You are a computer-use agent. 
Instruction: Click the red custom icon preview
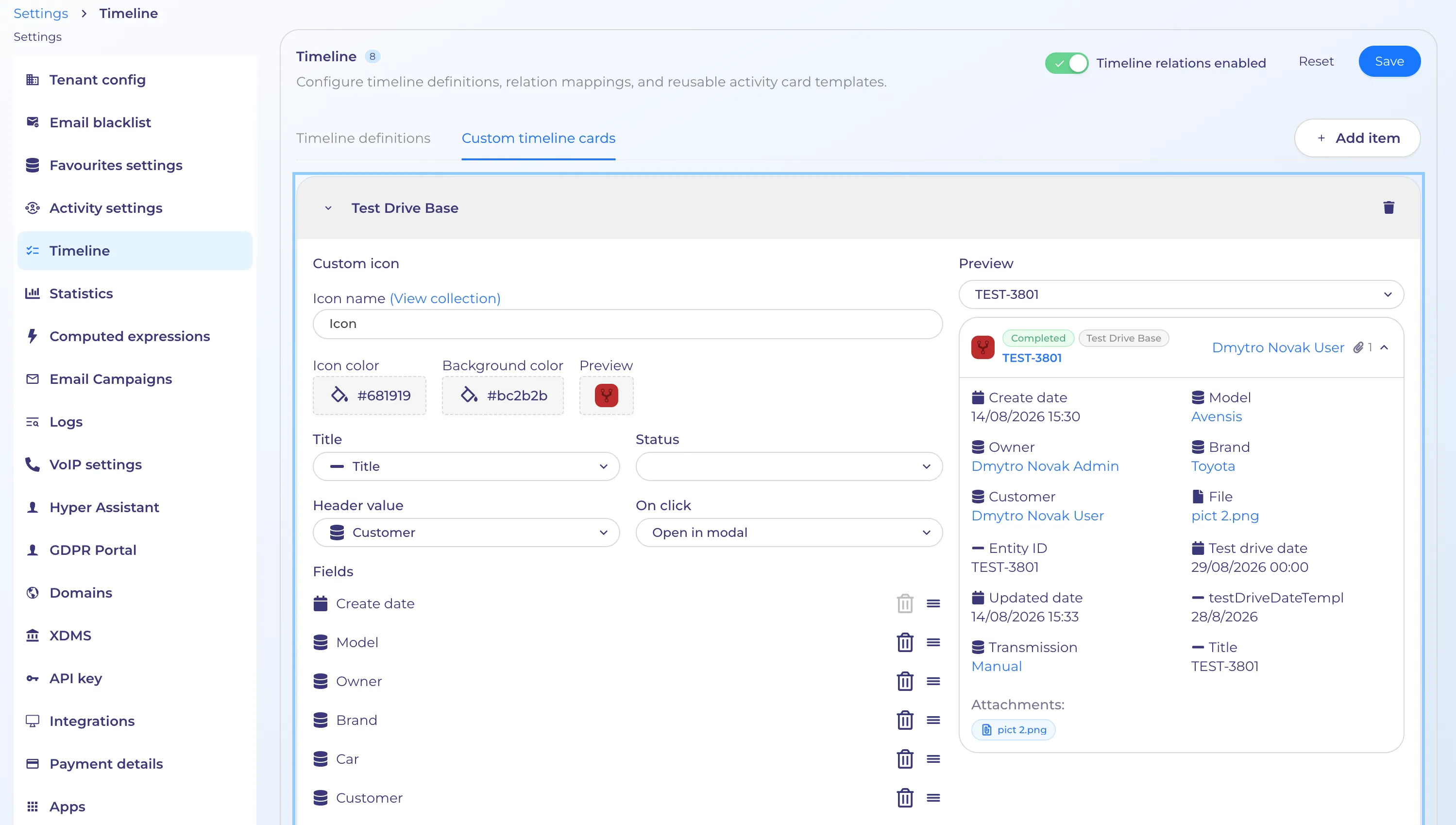point(606,395)
